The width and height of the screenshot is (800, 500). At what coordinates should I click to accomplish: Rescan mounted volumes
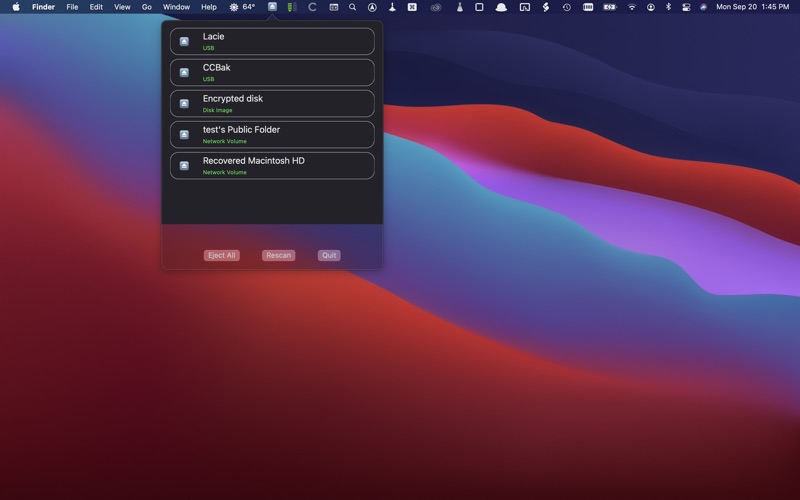click(279, 255)
